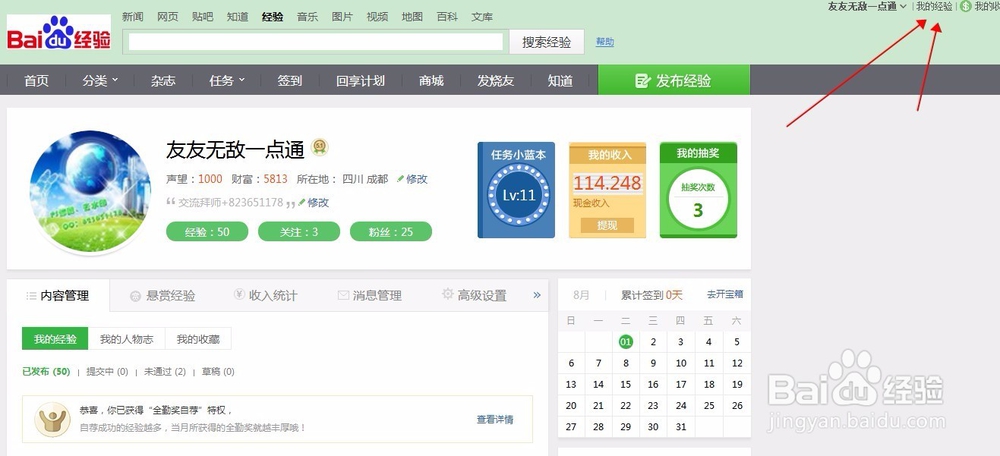The width and height of the screenshot is (1000, 456).
Task: Open the 友友无敌一点通 account dropdown
Action: 867,6
